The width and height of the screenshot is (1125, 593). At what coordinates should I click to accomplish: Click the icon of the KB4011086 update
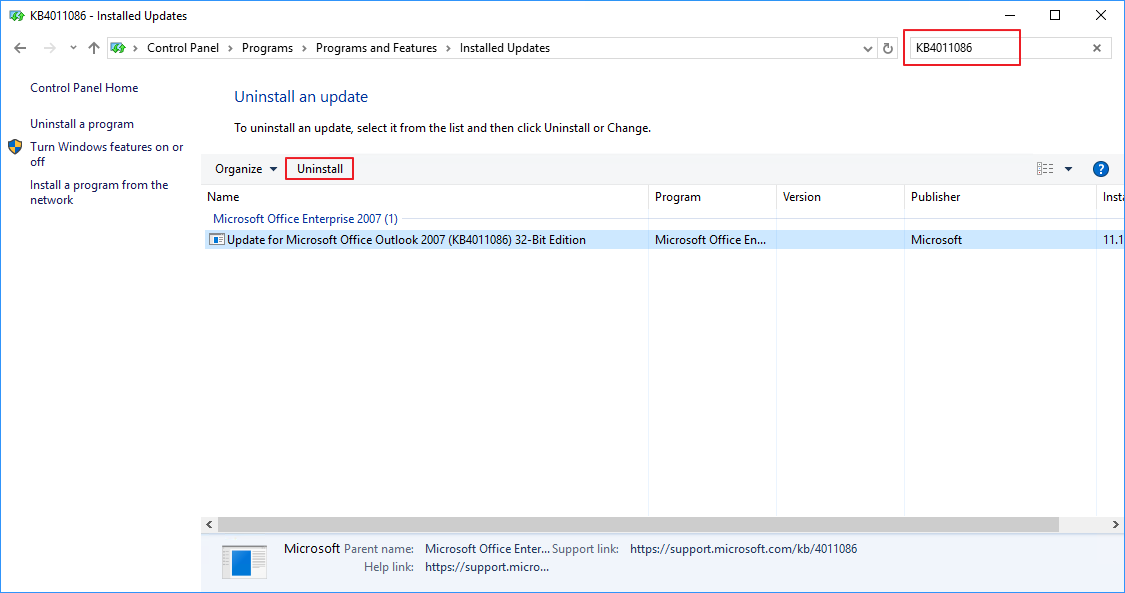click(x=217, y=239)
